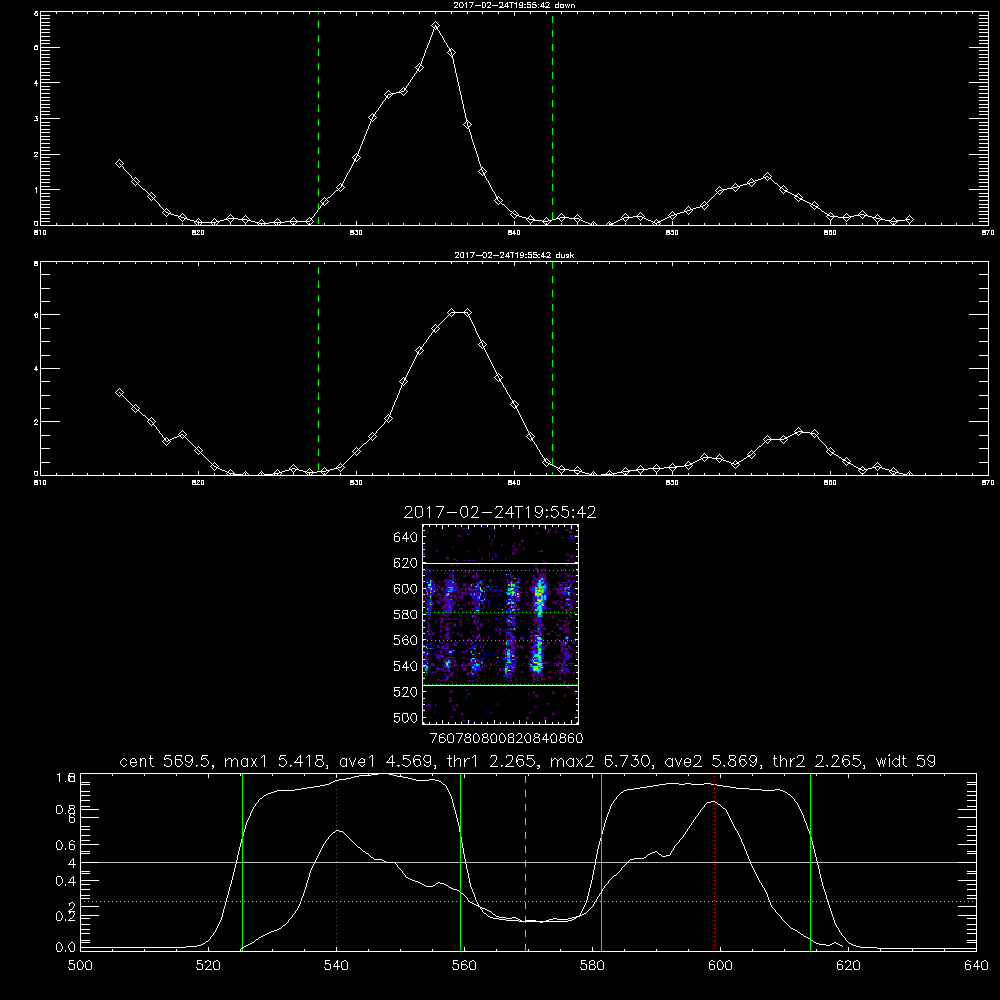Click solid green line near 581 in bottom plot
The width and height of the screenshot is (1000, 1000).
tap(601, 862)
